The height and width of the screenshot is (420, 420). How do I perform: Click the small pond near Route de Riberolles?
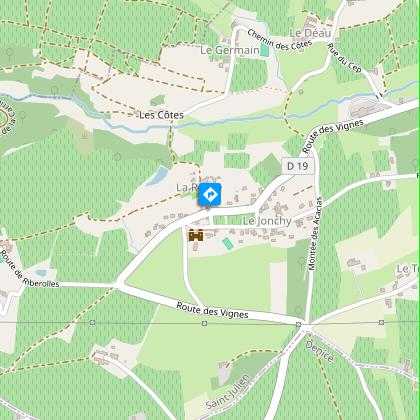coord(41,273)
